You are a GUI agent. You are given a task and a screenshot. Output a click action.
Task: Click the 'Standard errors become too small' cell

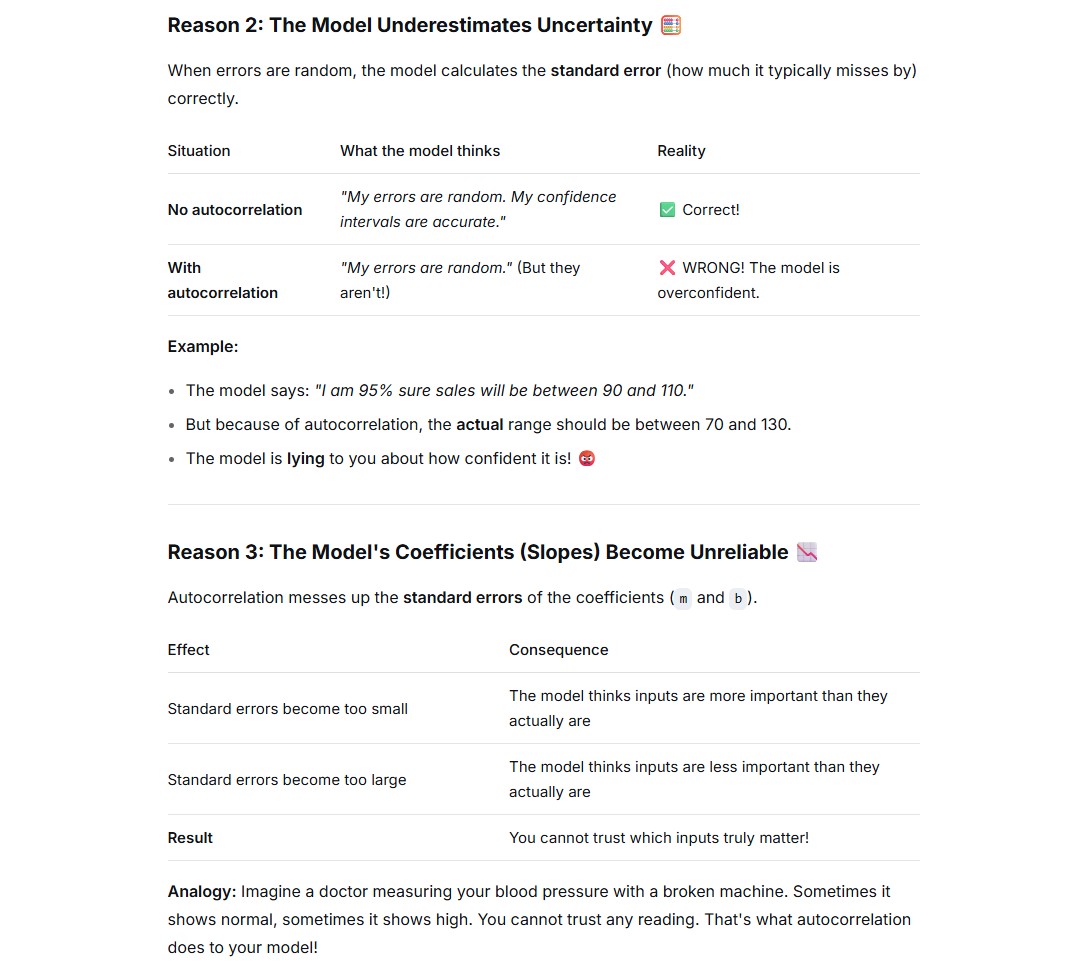[x=288, y=709]
